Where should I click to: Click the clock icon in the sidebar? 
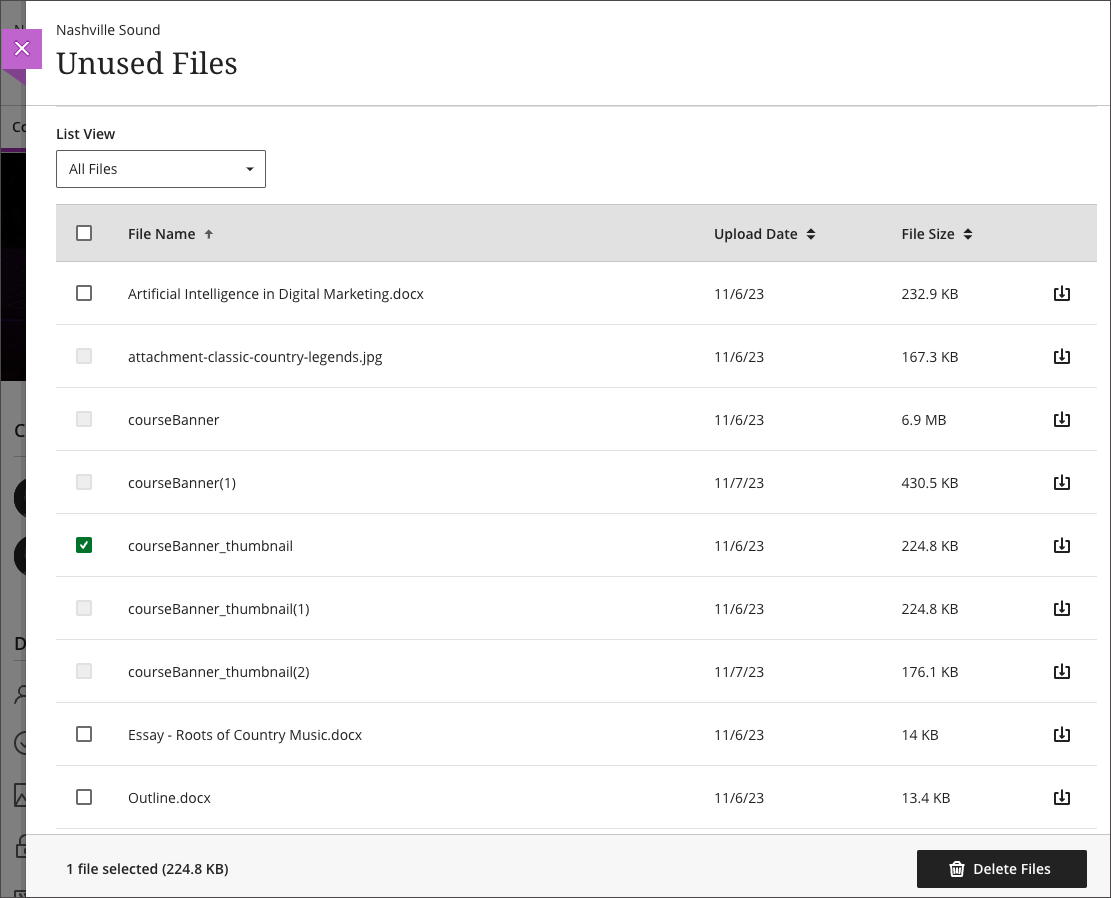tap(22, 744)
